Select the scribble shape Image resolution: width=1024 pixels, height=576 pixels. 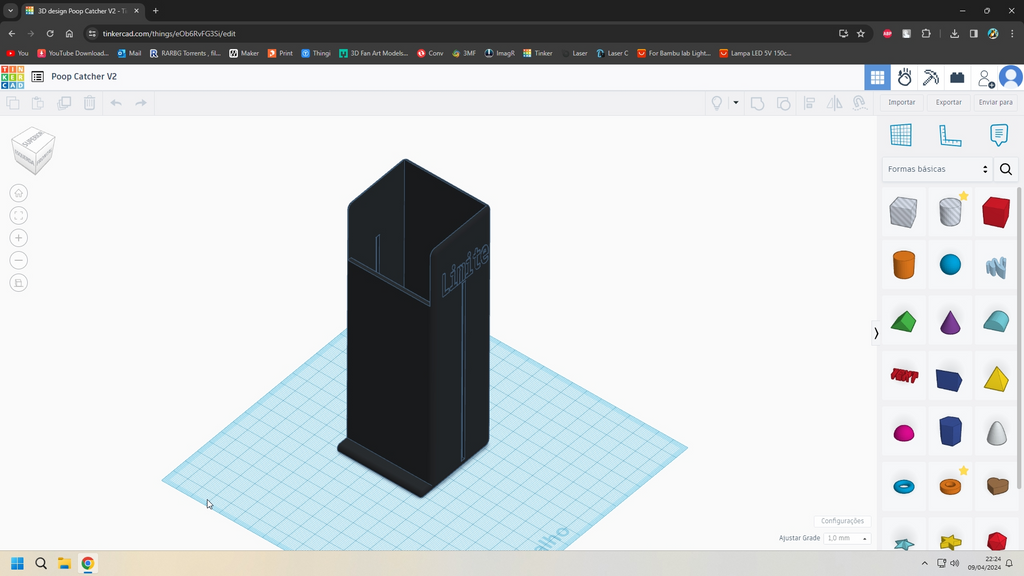(x=996, y=266)
